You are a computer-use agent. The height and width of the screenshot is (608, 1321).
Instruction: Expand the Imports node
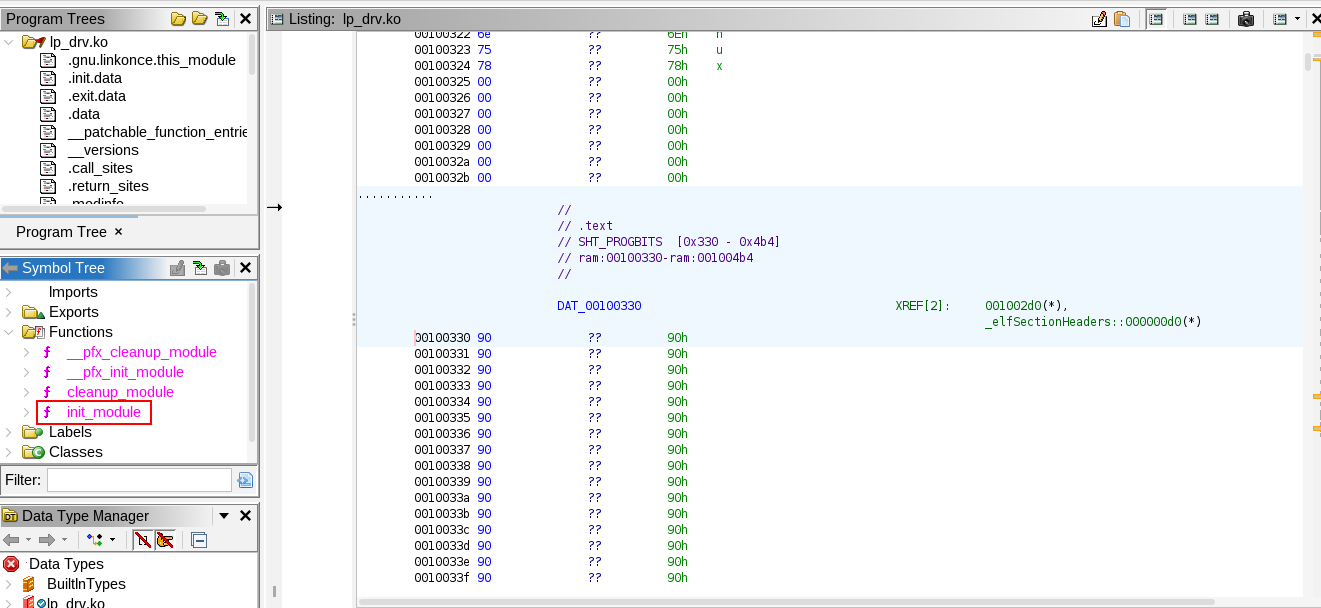click(x=10, y=292)
